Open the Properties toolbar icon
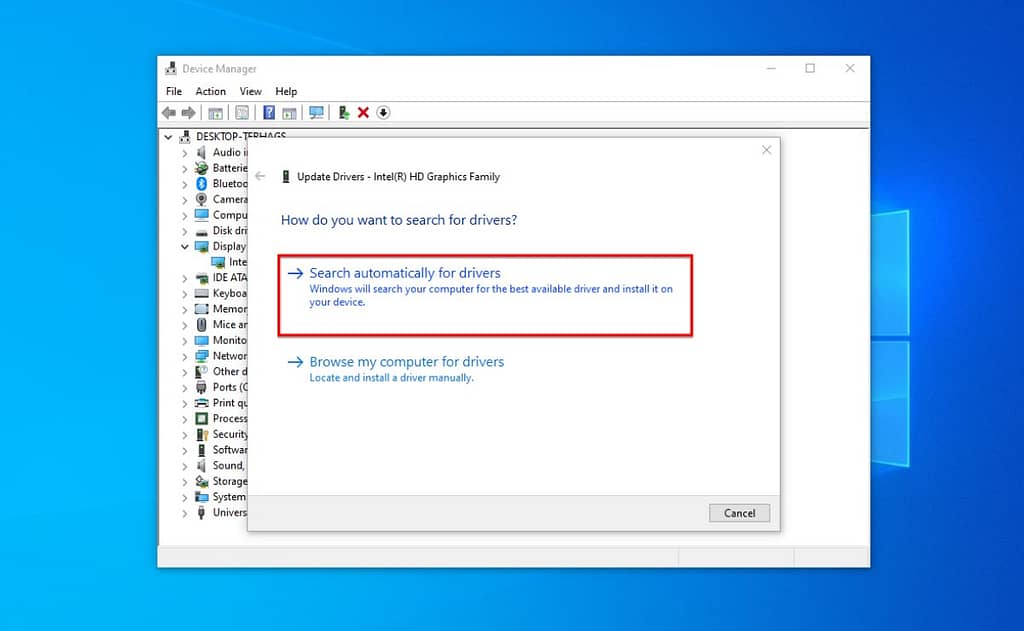The width and height of the screenshot is (1024, 631). 242,113
